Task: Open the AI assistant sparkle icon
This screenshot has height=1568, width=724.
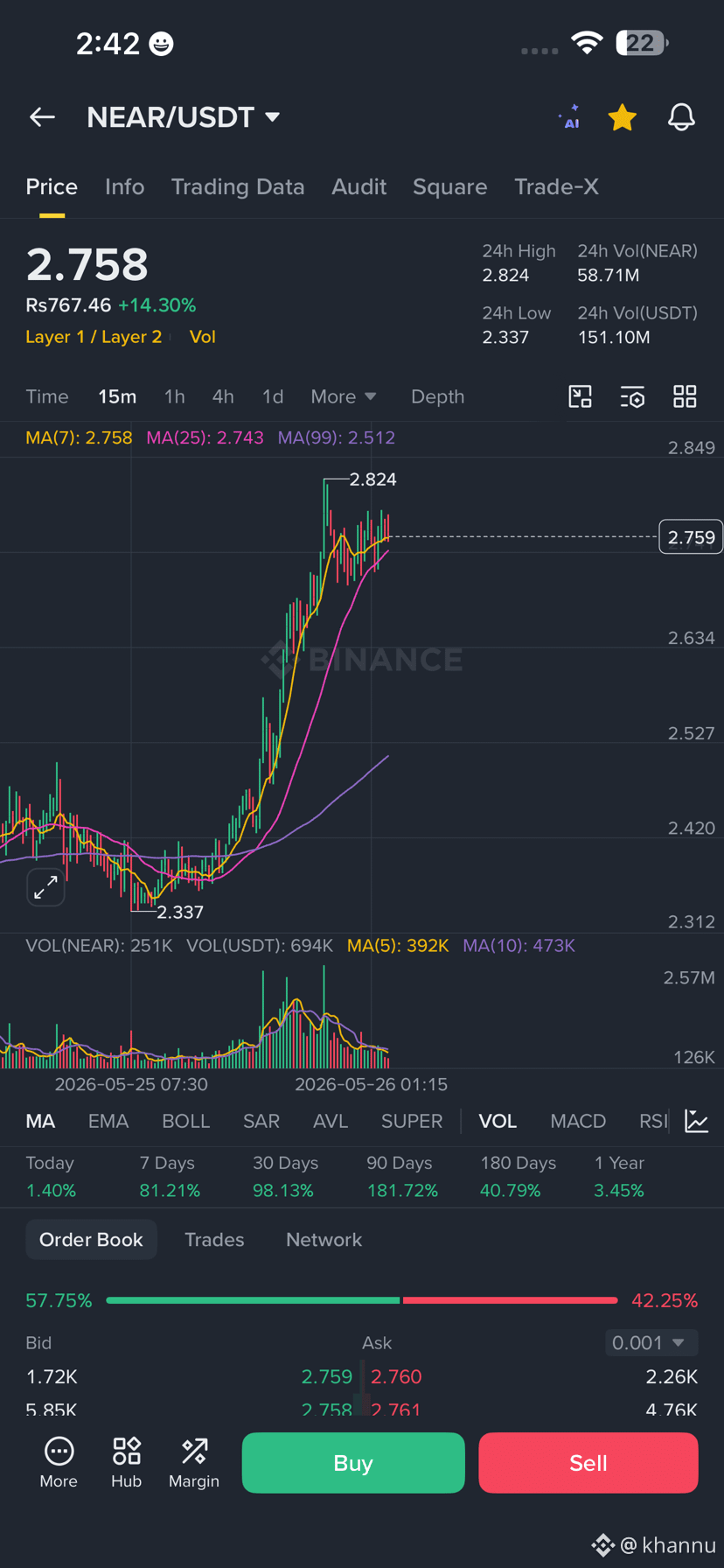Action: click(x=569, y=116)
